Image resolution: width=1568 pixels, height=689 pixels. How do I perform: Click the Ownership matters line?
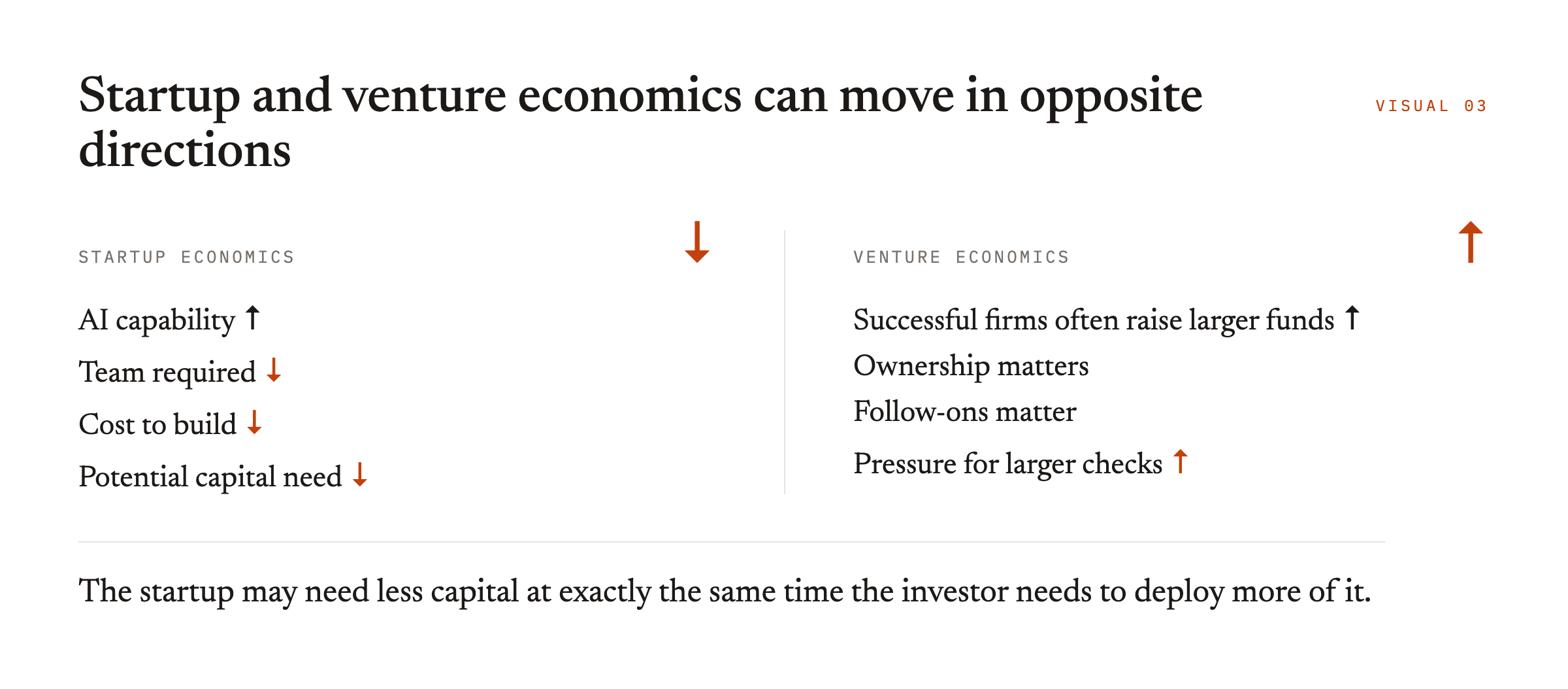point(971,366)
